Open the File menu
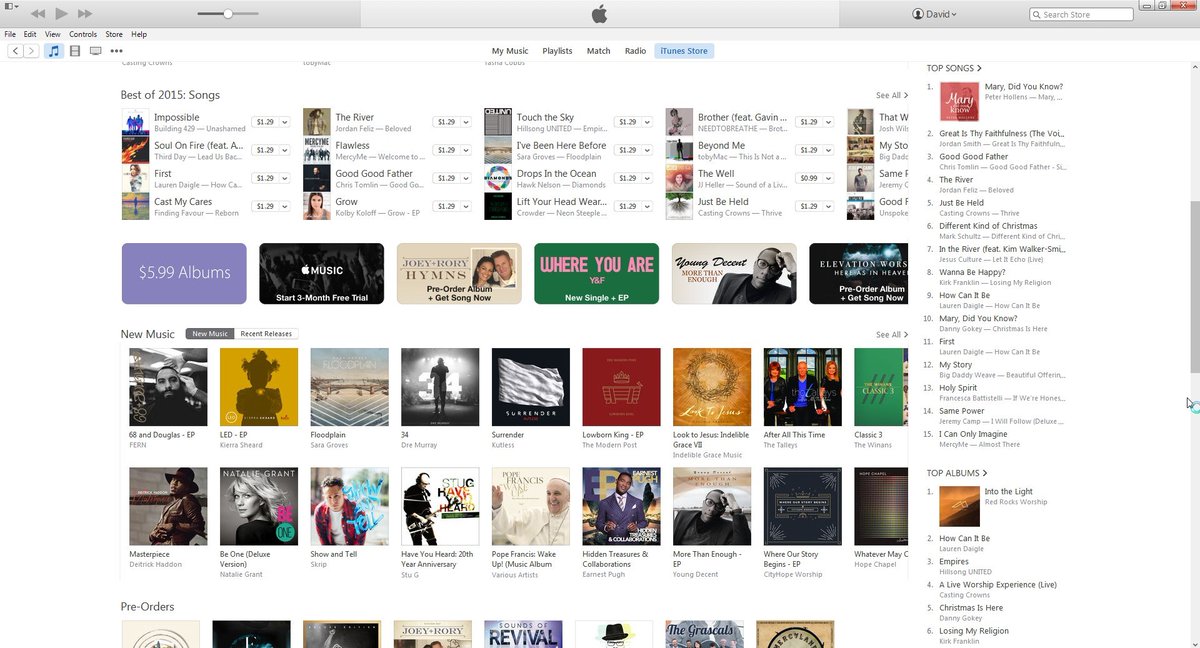This screenshot has height=648, width=1200. [x=10, y=34]
